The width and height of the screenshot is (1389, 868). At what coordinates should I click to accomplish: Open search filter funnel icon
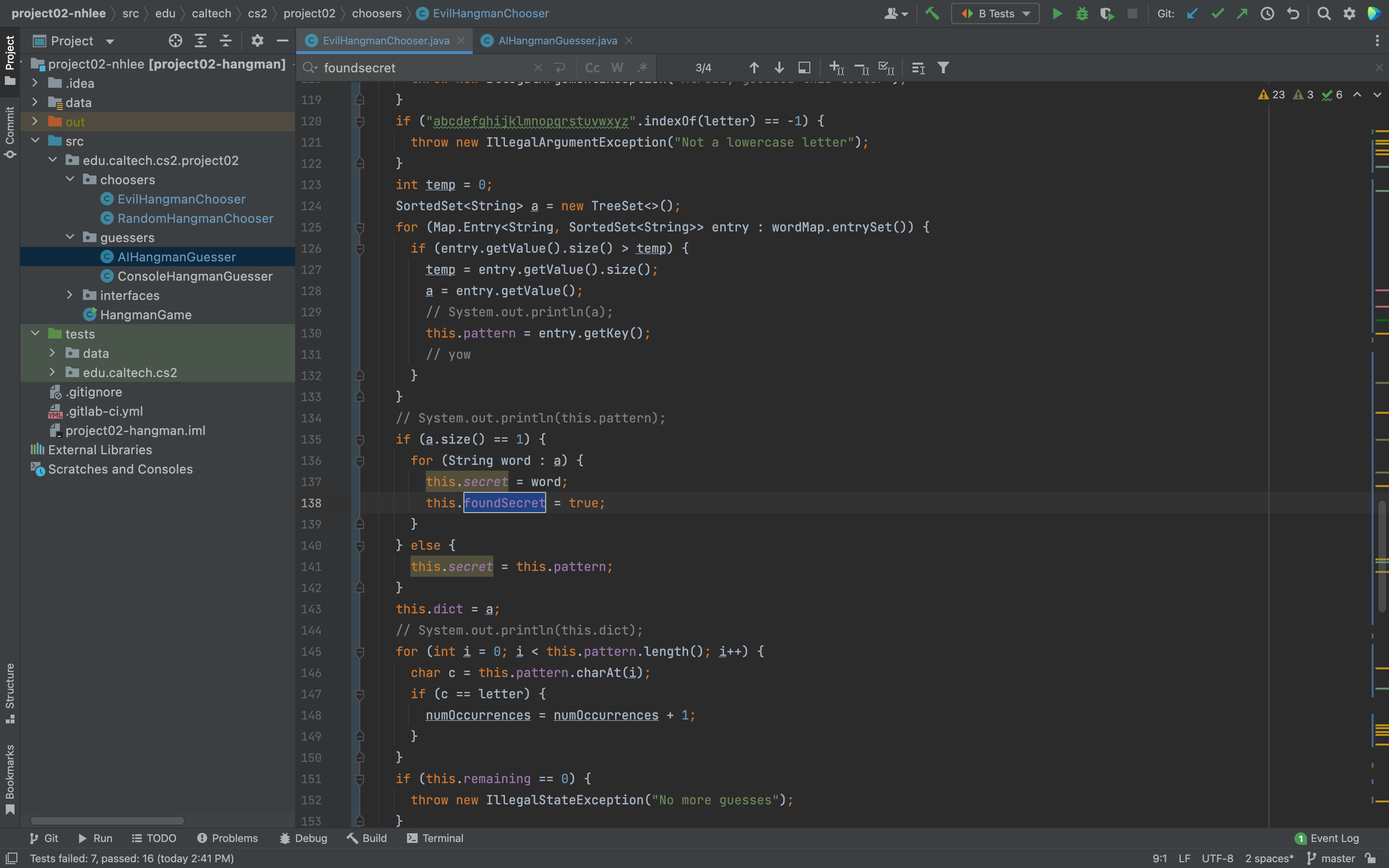tap(943, 68)
